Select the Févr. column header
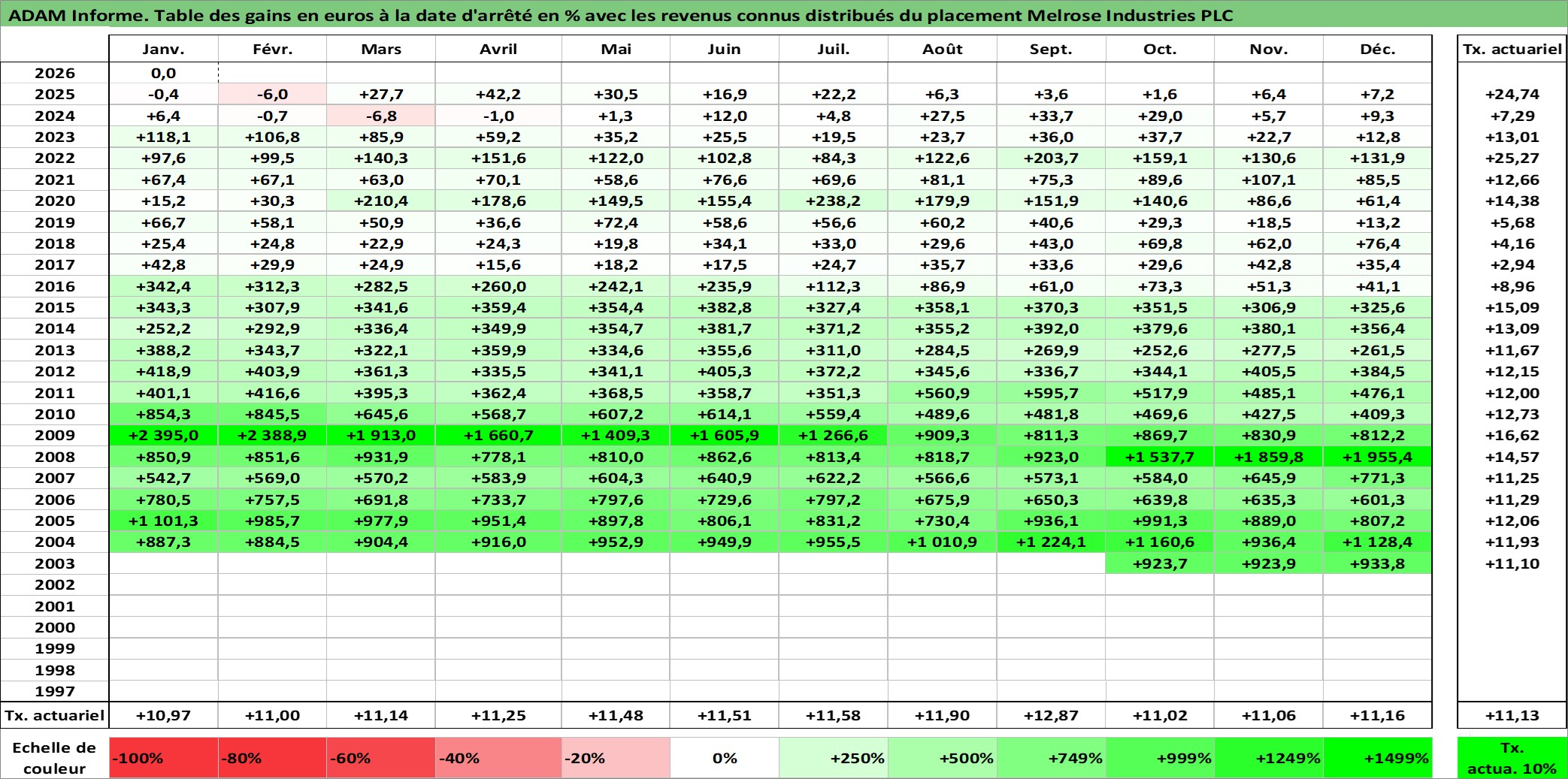1568x779 pixels. pos(272,49)
